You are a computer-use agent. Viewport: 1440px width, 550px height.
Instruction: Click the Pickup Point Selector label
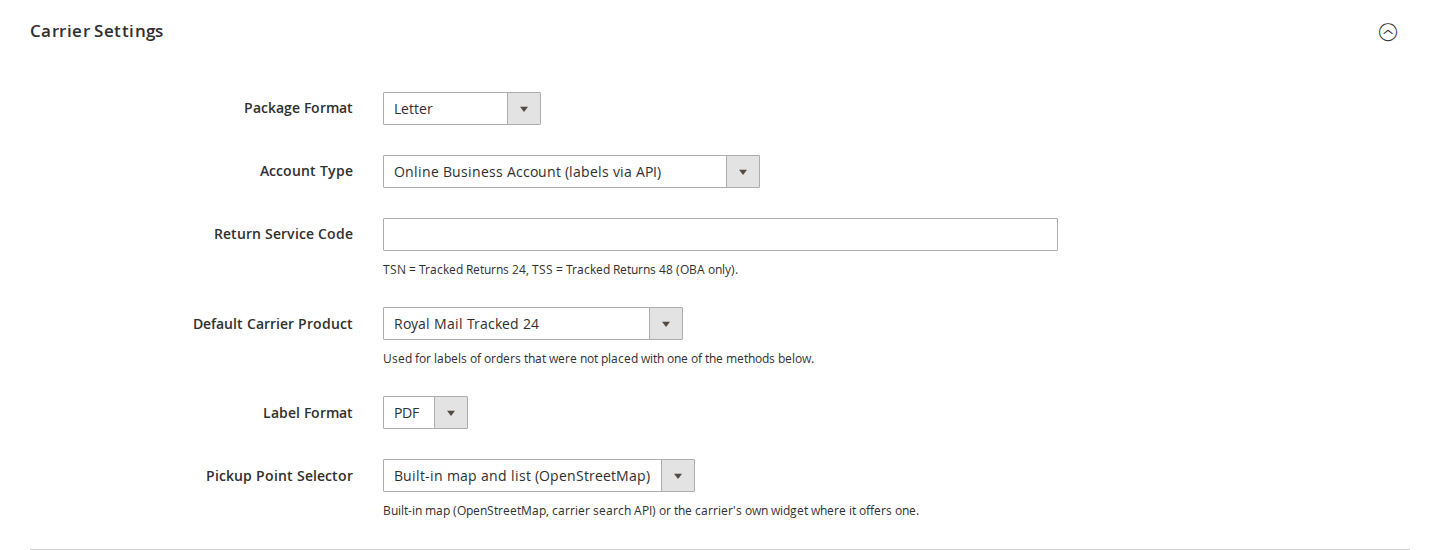tap(279, 476)
